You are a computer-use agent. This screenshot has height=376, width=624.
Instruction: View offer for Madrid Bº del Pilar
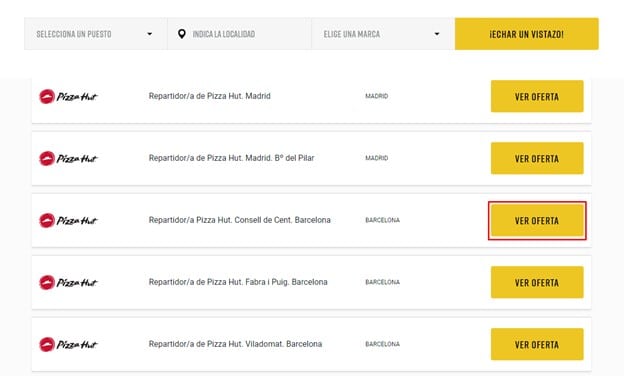tap(537, 158)
